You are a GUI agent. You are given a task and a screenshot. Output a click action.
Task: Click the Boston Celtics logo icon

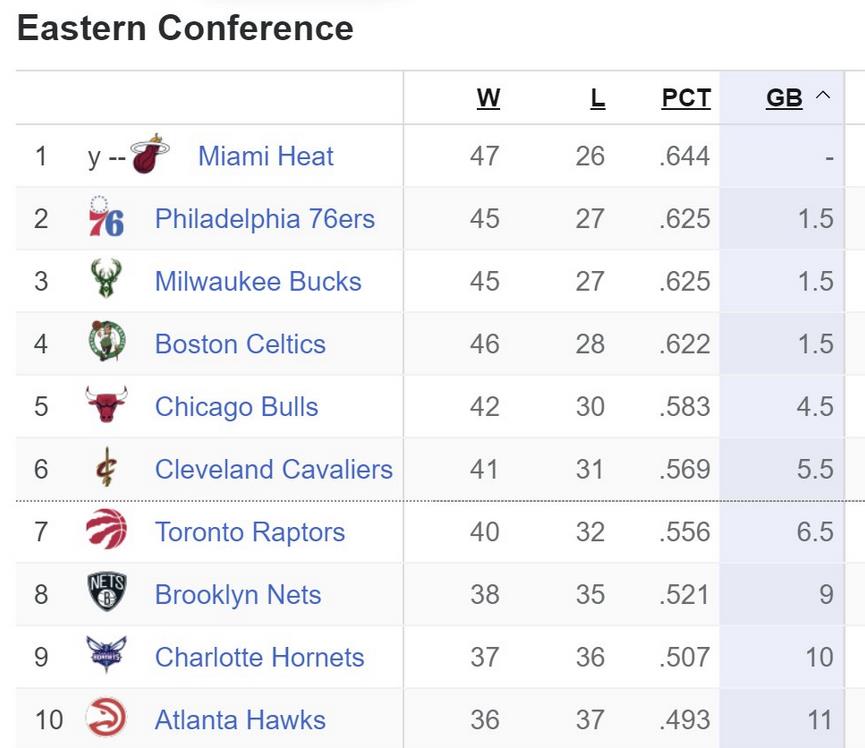[106, 343]
